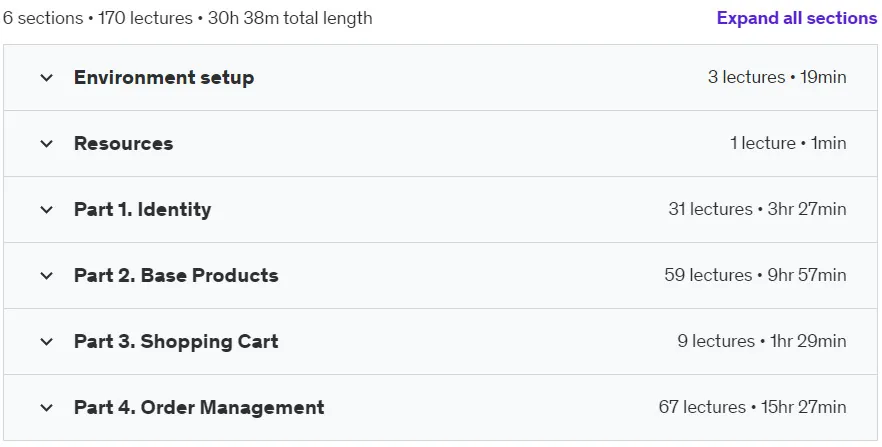Expand the Environment setup chevron

point(47,78)
